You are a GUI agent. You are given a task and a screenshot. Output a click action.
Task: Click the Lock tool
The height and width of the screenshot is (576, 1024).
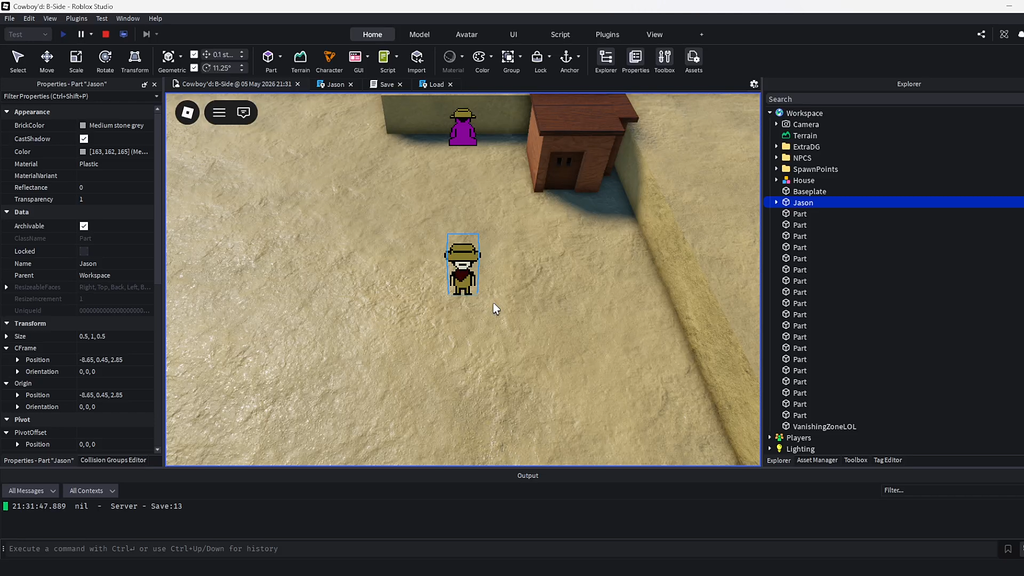click(x=538, y=61)
